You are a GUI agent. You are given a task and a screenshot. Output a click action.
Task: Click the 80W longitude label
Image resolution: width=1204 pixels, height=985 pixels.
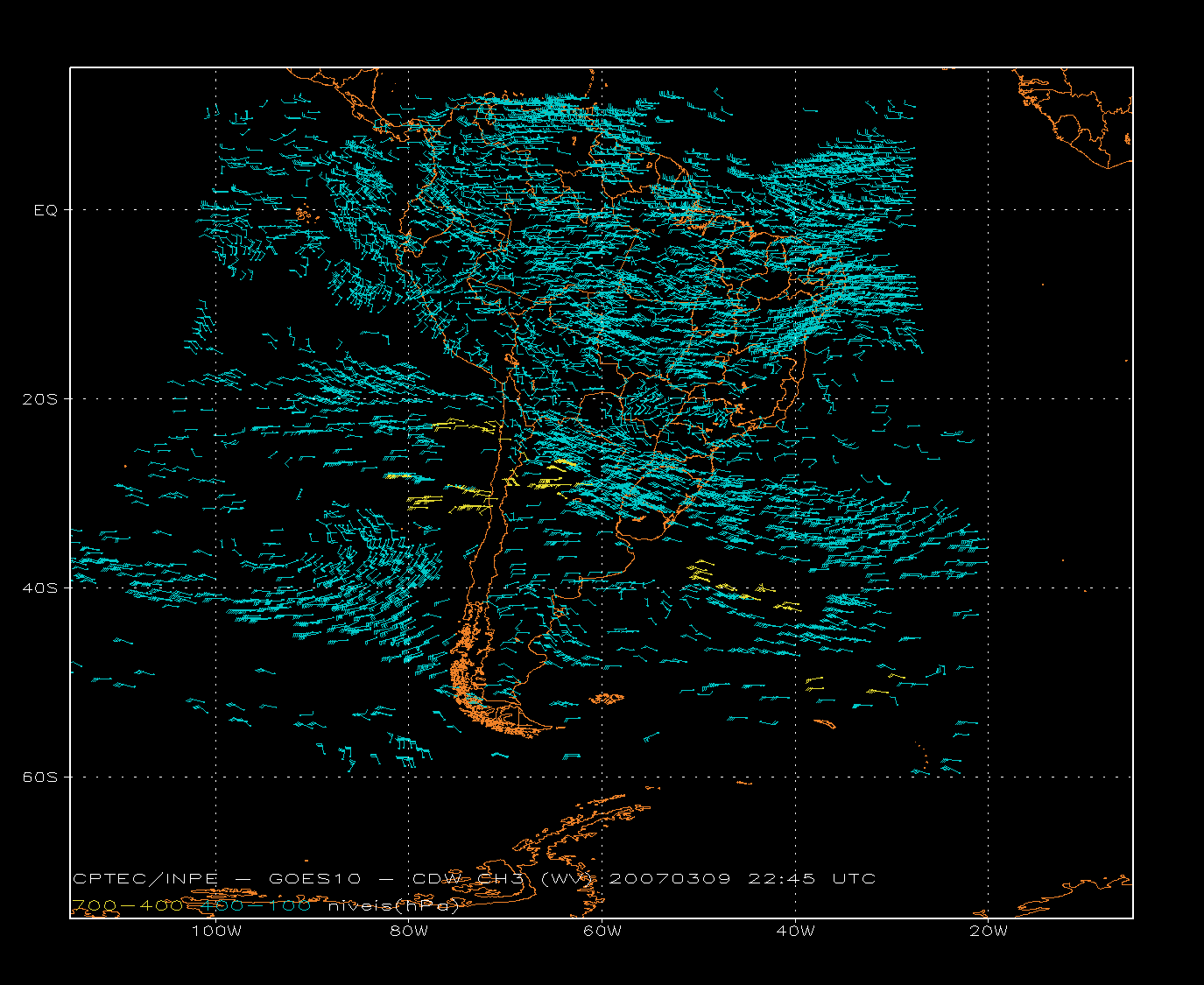[409, 931]
